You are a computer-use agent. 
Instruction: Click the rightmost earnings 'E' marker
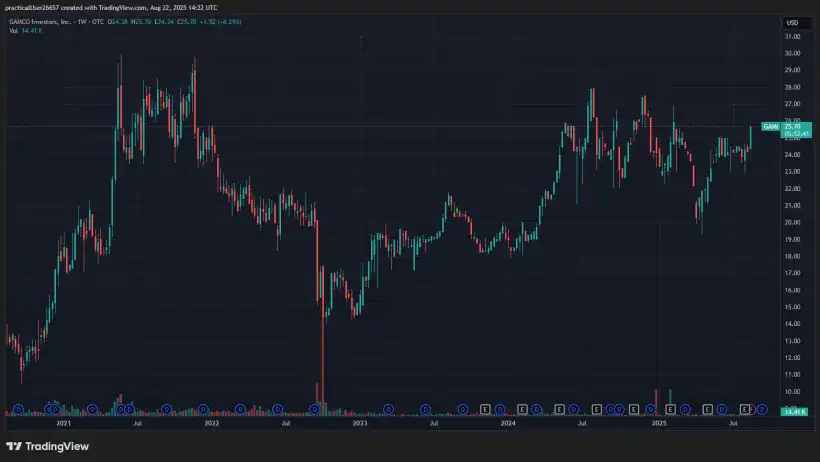tap(745, 409)
